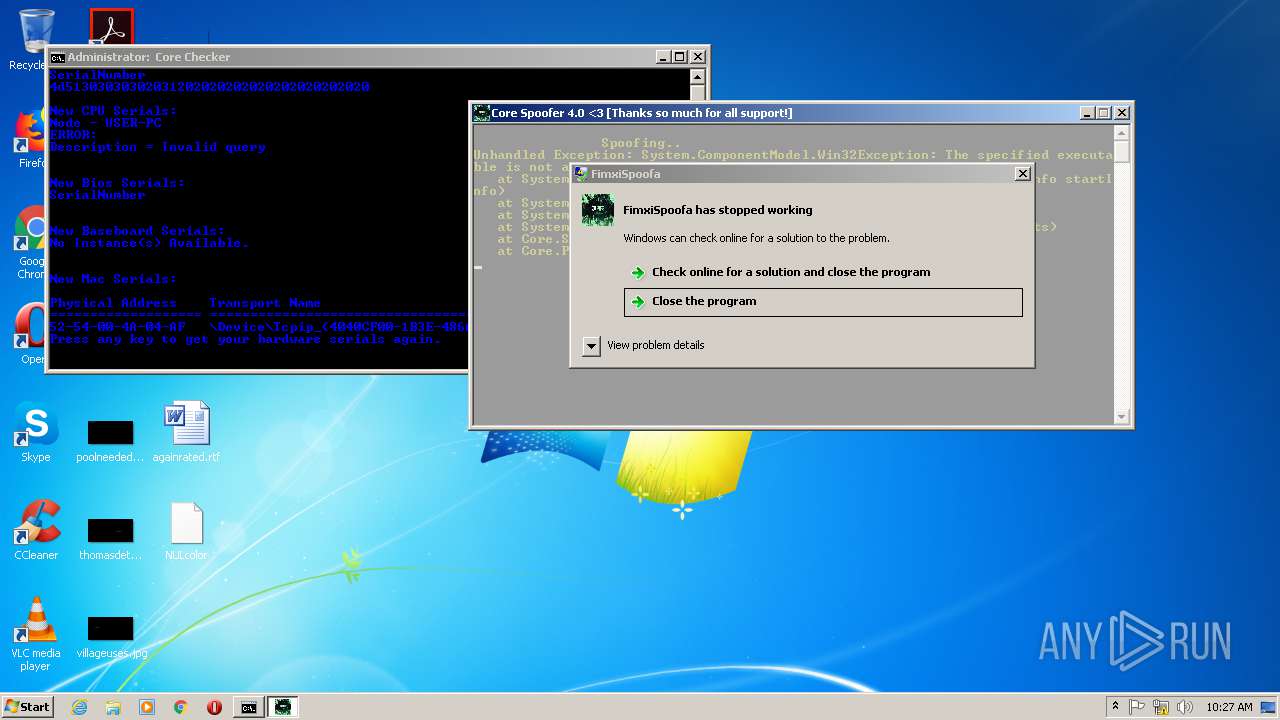Click 'No Instance(s) Available.' text

tap(149, 243)
